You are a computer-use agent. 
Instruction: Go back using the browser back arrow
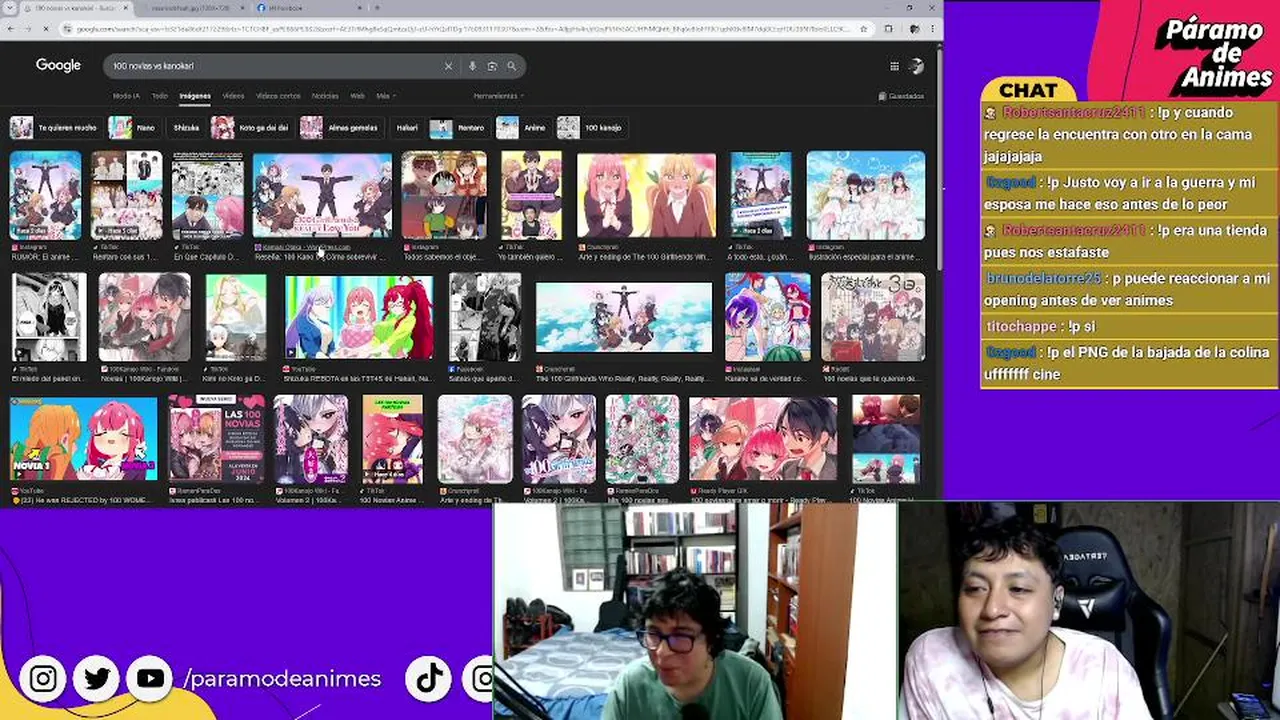12,29
